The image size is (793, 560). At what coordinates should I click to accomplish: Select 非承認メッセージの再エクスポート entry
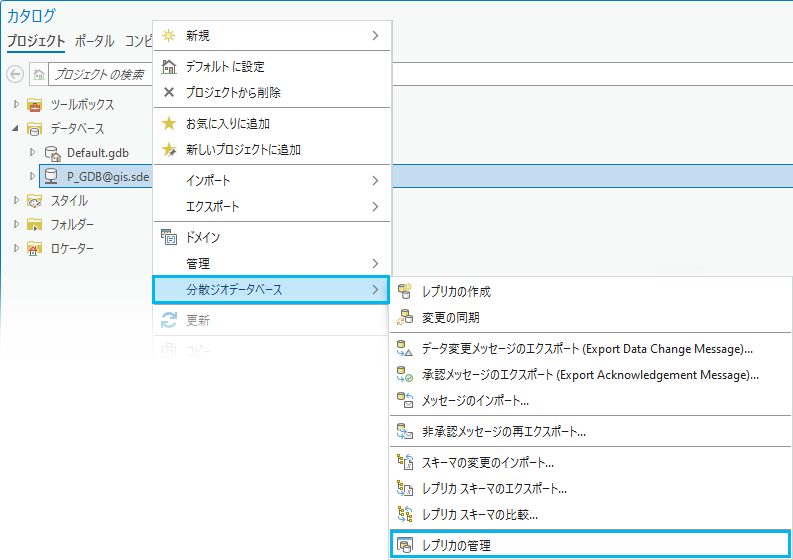[x=591, y=432]
